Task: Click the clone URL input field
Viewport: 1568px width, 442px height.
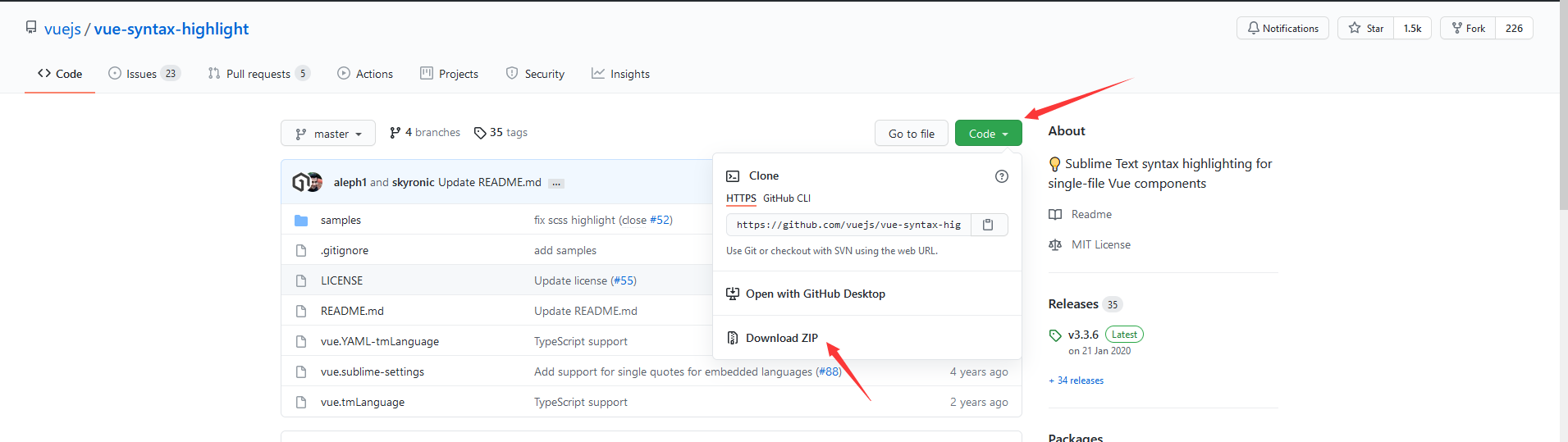Action: click(848, 225)
